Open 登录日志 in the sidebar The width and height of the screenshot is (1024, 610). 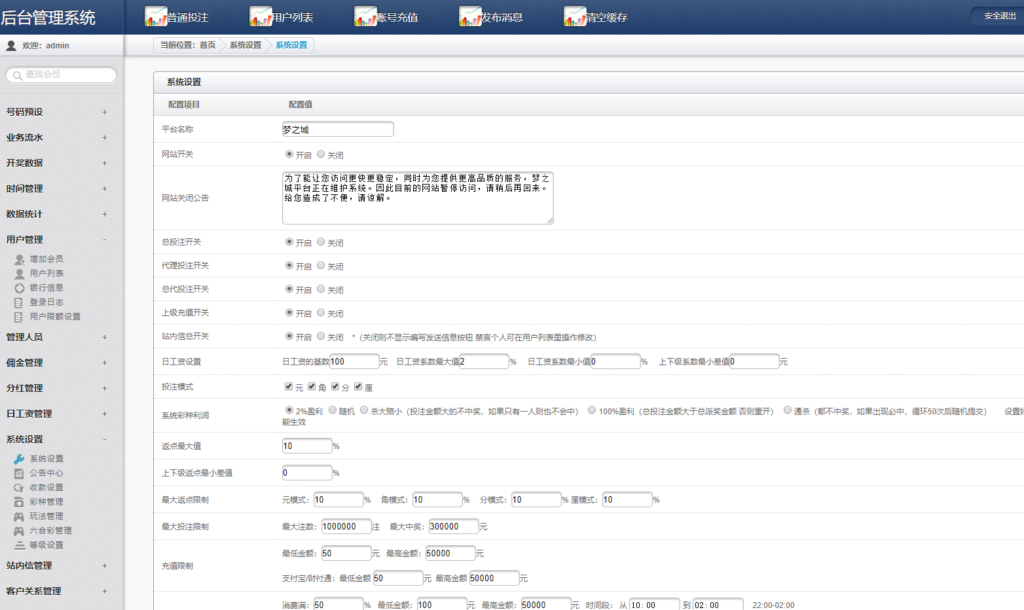coord(46,302)
